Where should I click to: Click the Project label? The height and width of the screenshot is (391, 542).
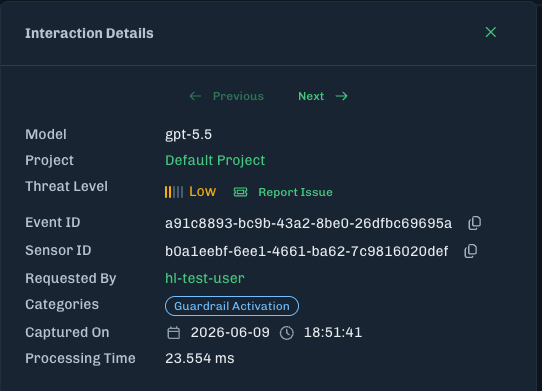coord(49,160)
